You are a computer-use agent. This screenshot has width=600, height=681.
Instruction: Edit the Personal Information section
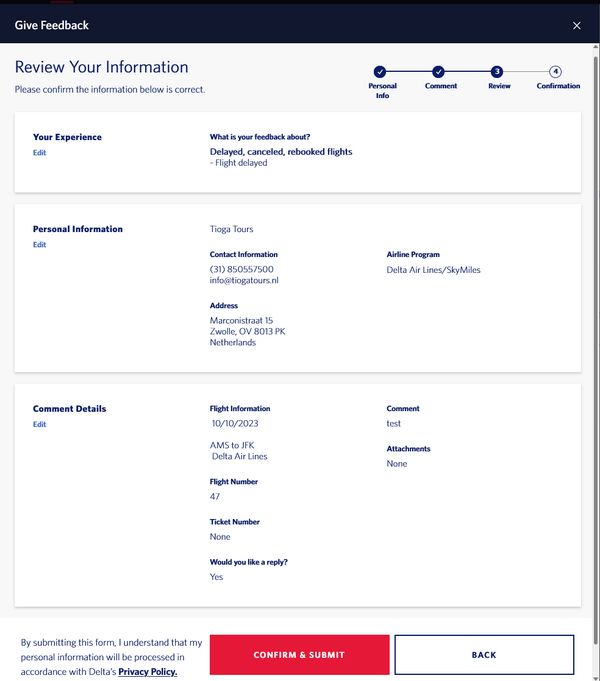pos(39,245)
